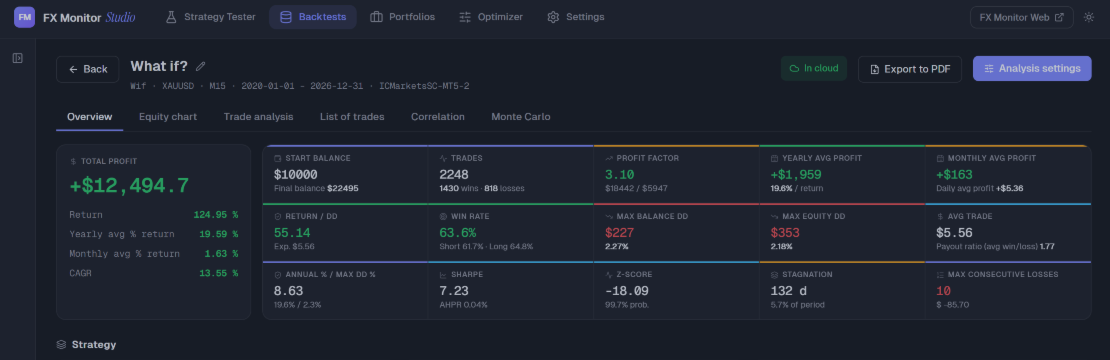Screen dimensions: 1110x360
Task: Click the Monthly Avg Profit calendar icon
Action: [x=940, y=158]
